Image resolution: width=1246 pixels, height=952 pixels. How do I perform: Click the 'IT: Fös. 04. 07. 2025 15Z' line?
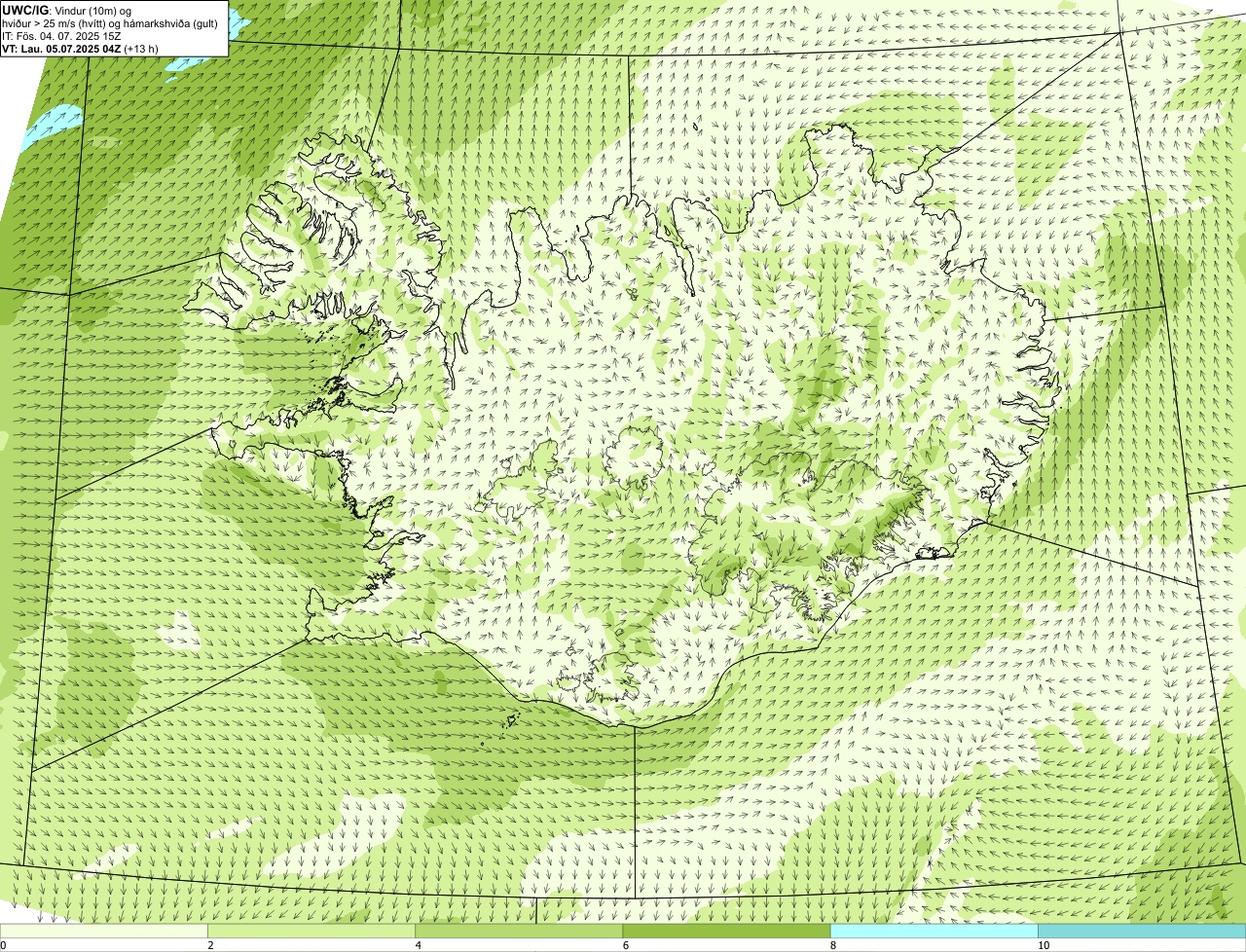tap(61, 36)
